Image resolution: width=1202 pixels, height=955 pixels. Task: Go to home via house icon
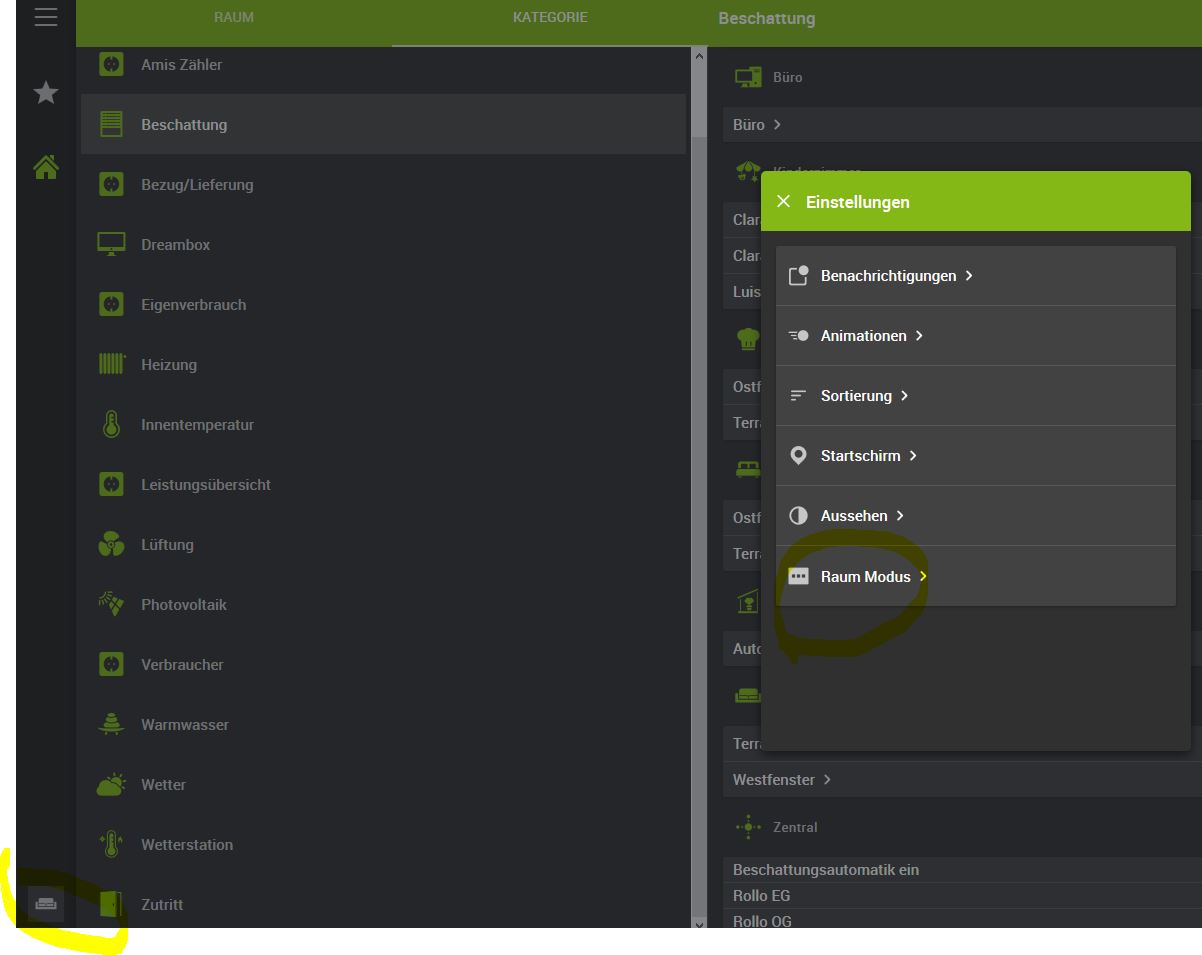tap(46, 167)
